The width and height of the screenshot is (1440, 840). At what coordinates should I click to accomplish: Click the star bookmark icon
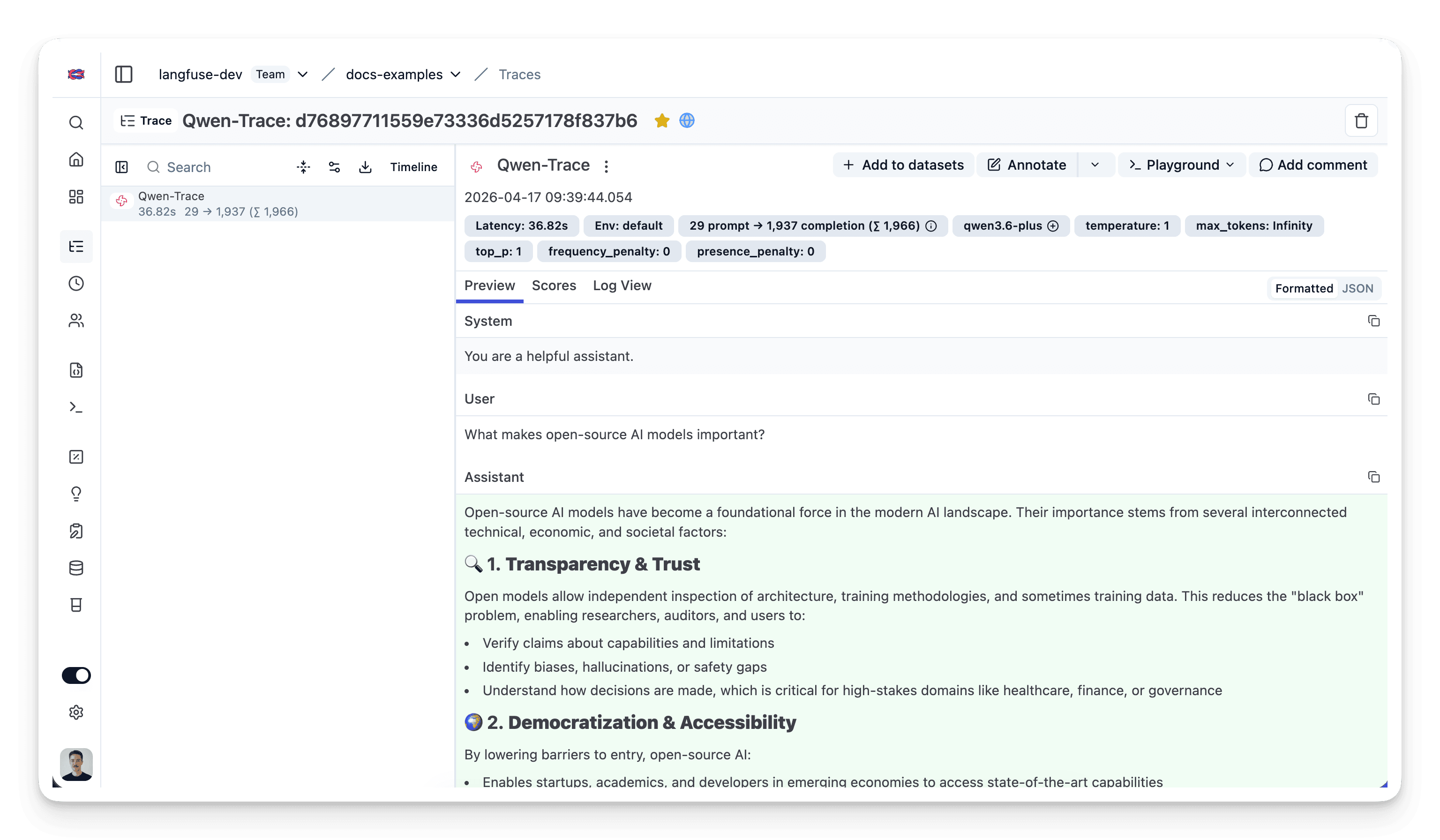point(662,120)
